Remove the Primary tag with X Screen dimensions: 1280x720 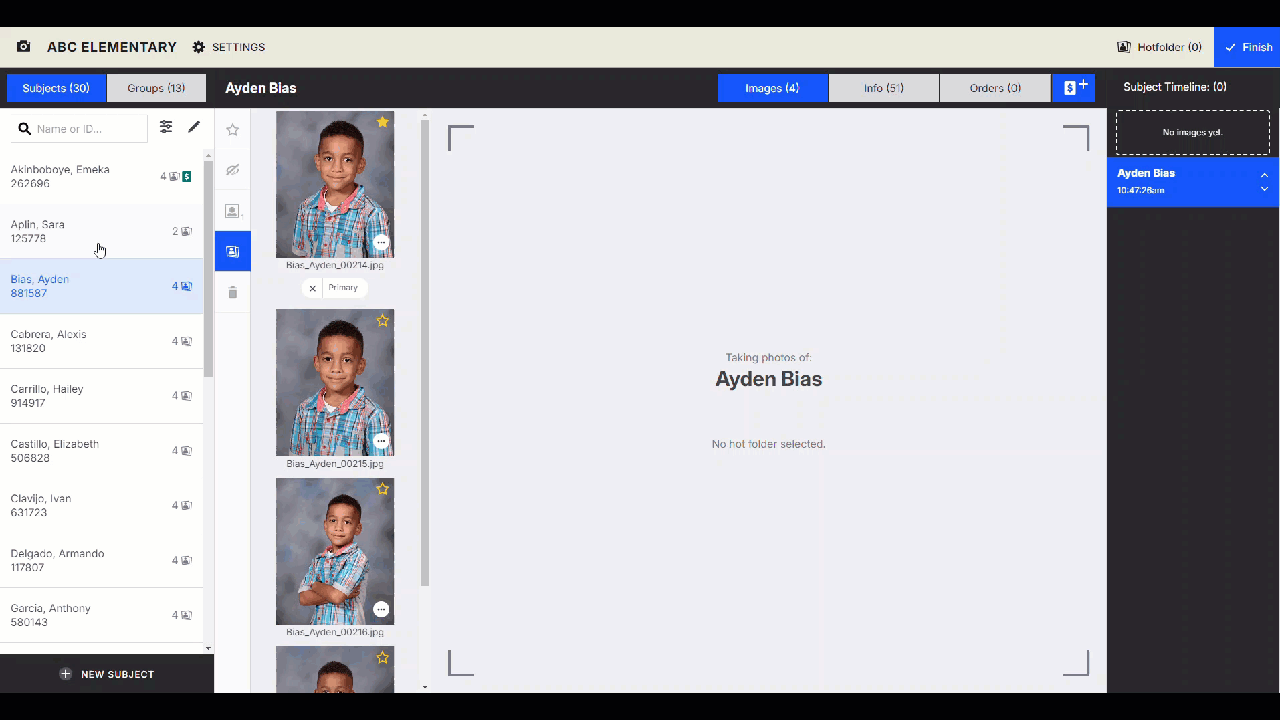point(313,288)
